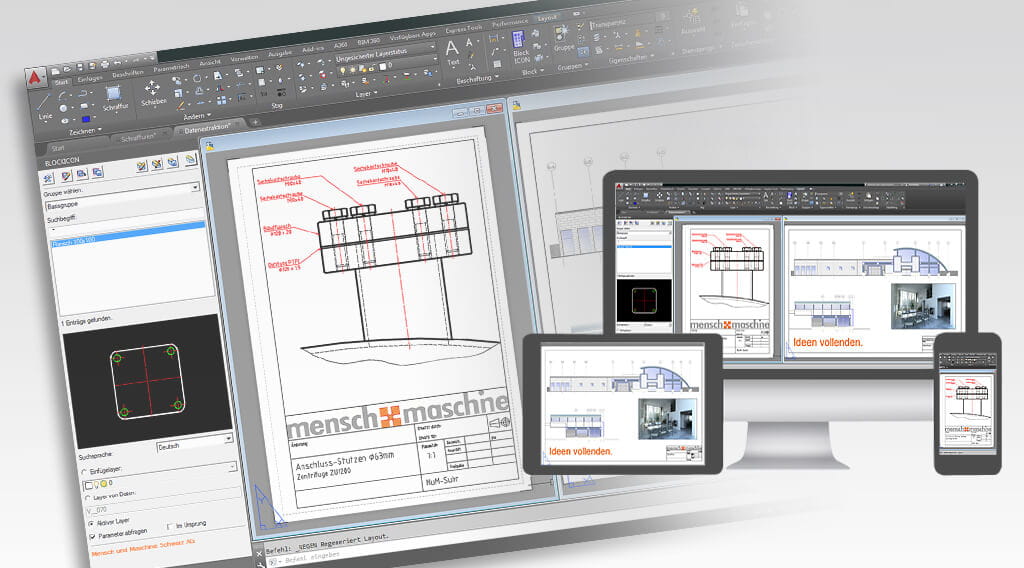The width and height of the screenshot is (1024, 568).
Task: Click the array icon in Ändern panel
Action: (221, 100)
